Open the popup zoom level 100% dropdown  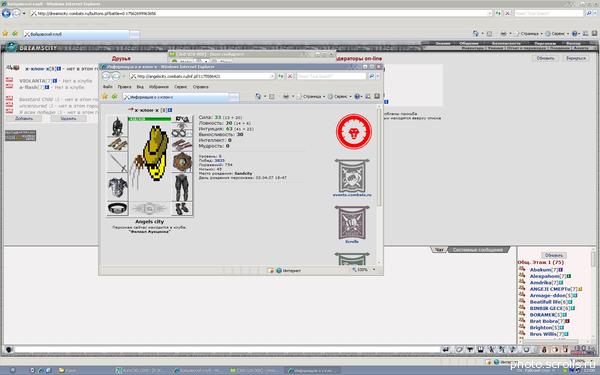(x=363, y=270)
